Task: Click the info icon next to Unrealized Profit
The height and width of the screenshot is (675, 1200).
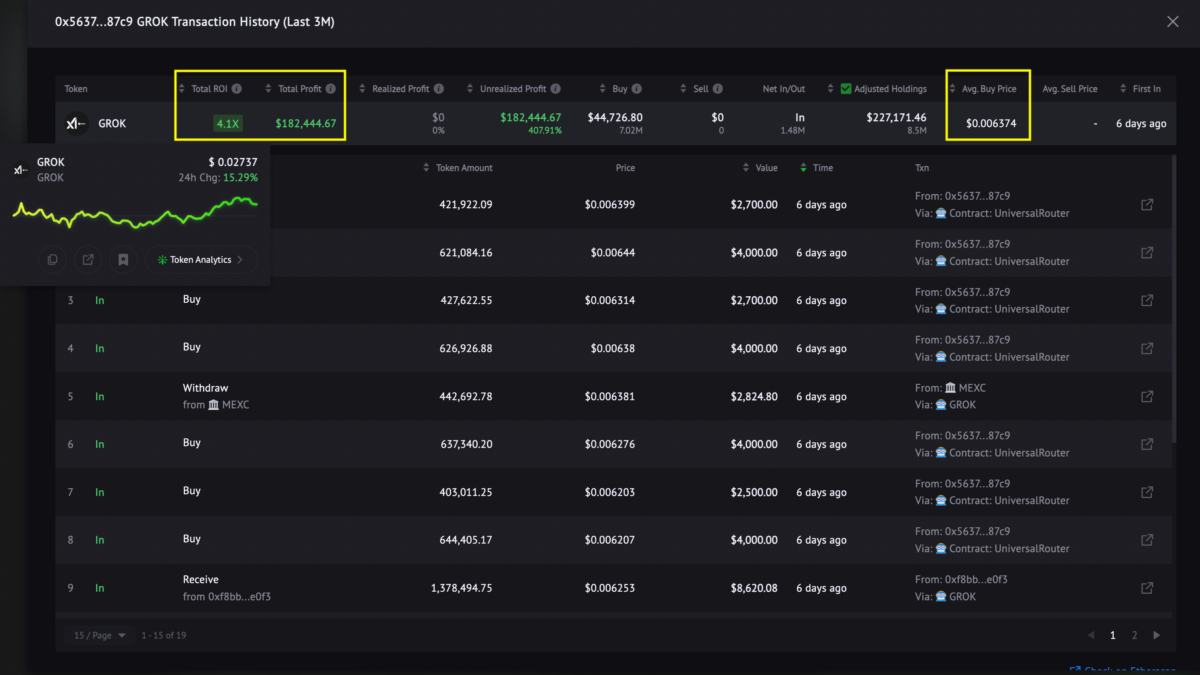Action: click(x=555, y=89)
